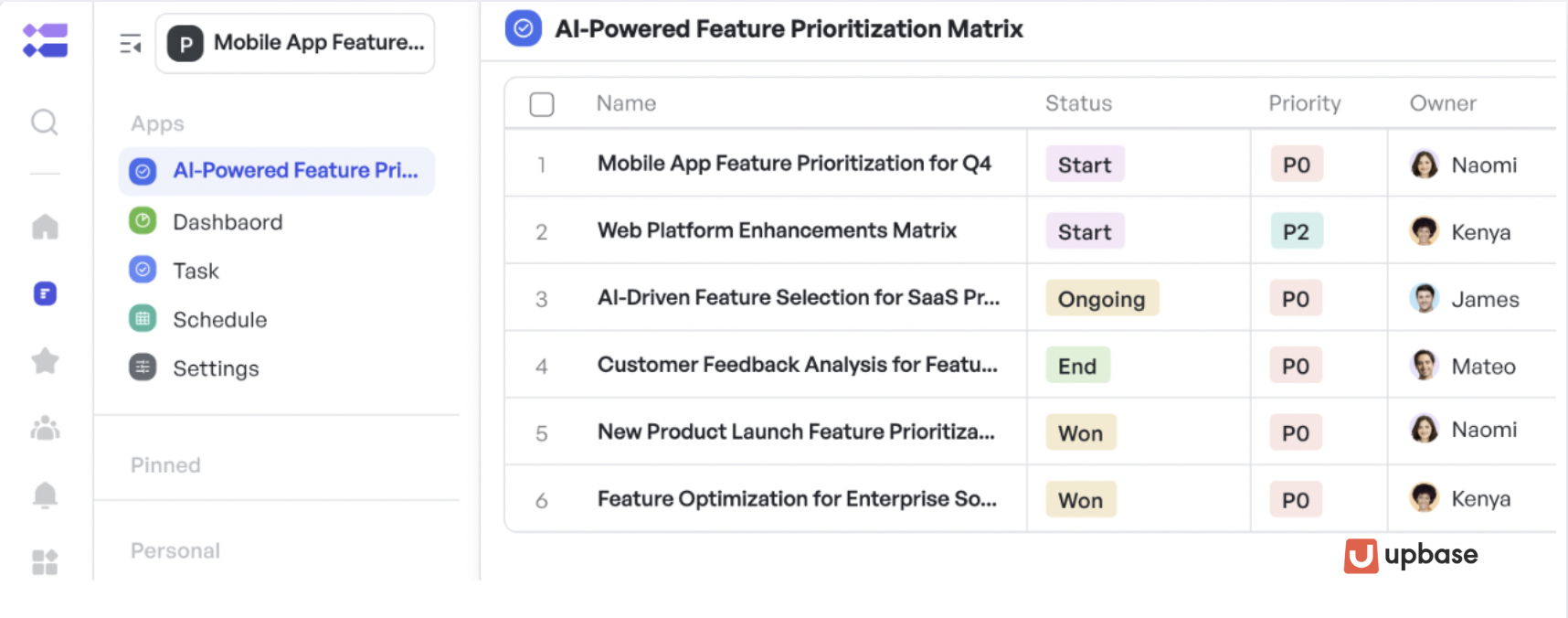
Task: Open the home icon in left rail
Action: tap(45, 227)
